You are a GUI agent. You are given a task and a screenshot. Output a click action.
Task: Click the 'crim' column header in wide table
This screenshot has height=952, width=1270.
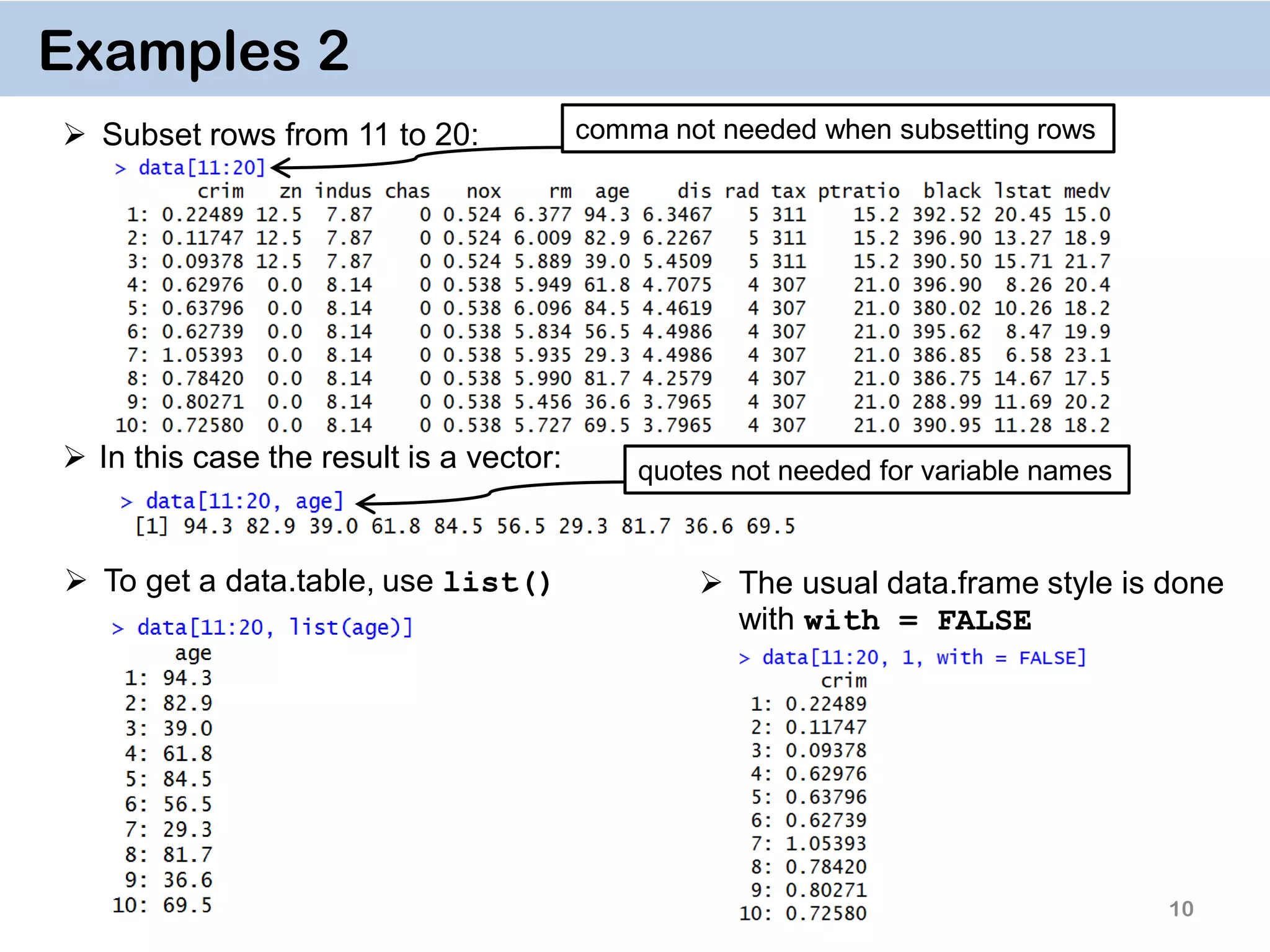221,191
